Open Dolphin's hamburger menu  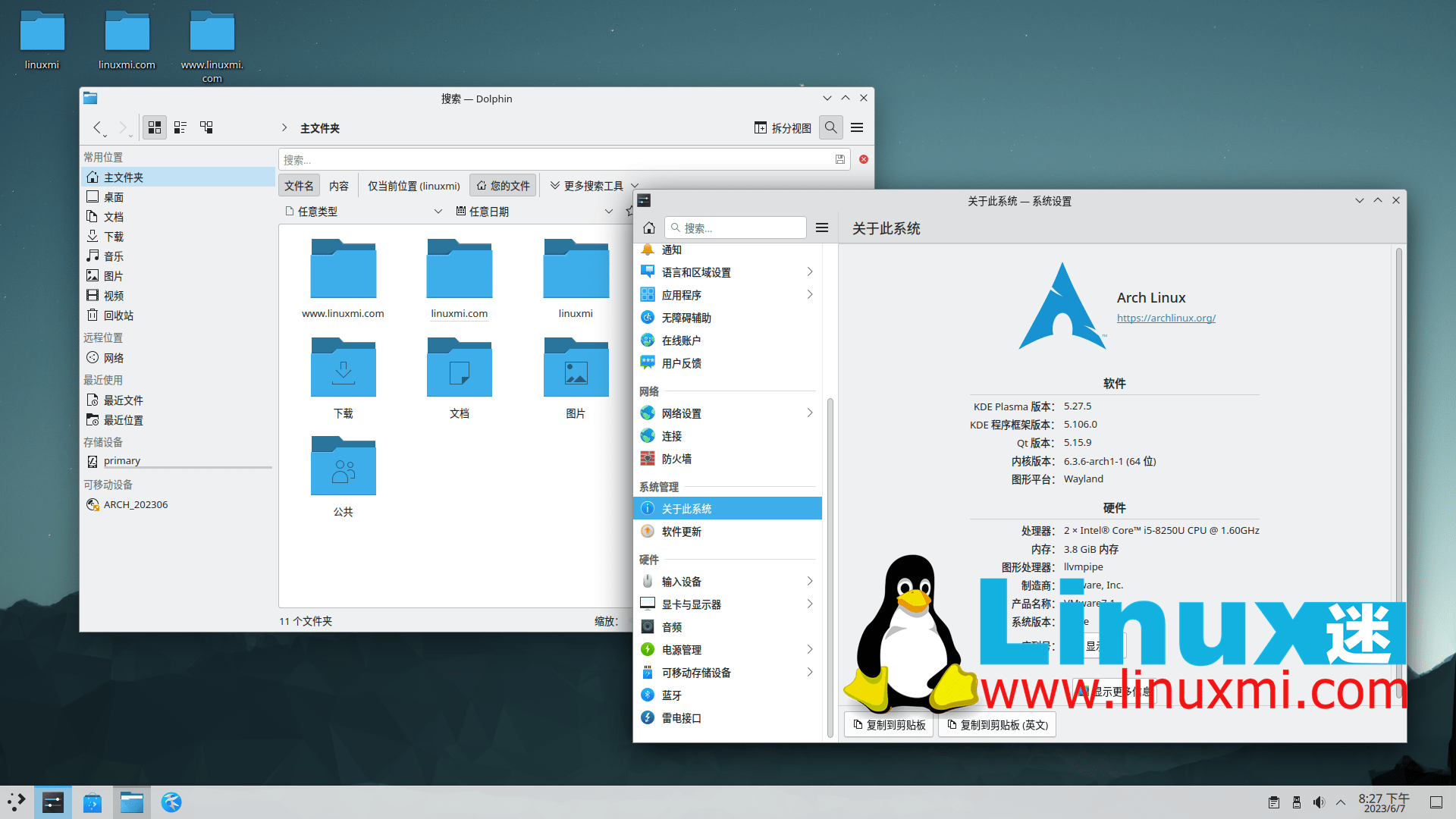pos(857,127)
